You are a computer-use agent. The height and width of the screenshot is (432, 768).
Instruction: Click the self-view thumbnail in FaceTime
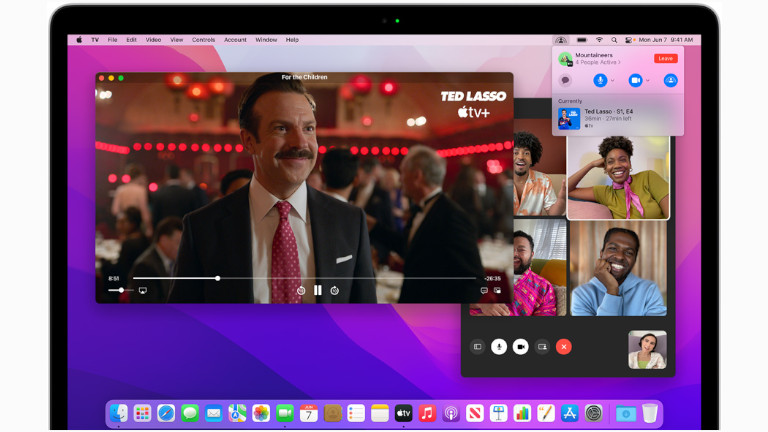pos(648,350)
